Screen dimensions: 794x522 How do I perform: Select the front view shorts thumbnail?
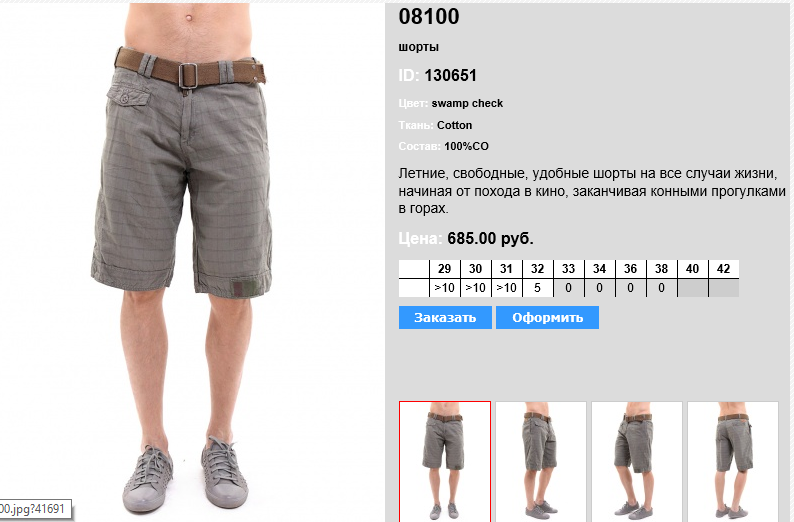pos(445,461)
